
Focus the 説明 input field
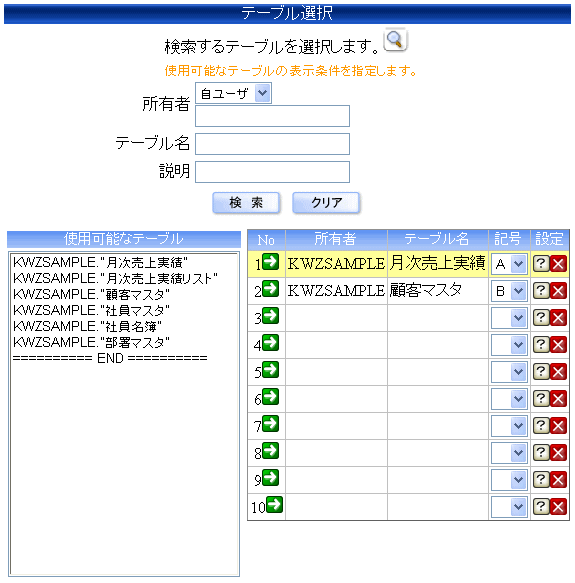coord(272,172)
